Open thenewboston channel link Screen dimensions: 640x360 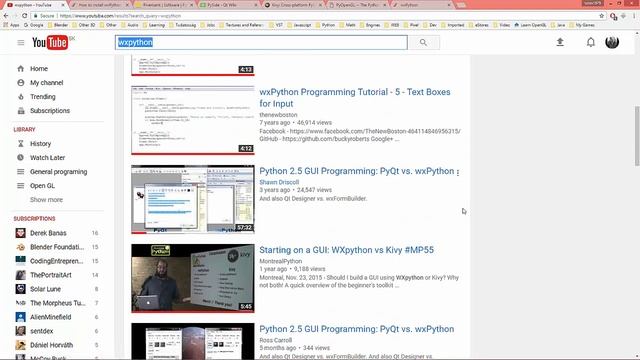tap(278, 115)
